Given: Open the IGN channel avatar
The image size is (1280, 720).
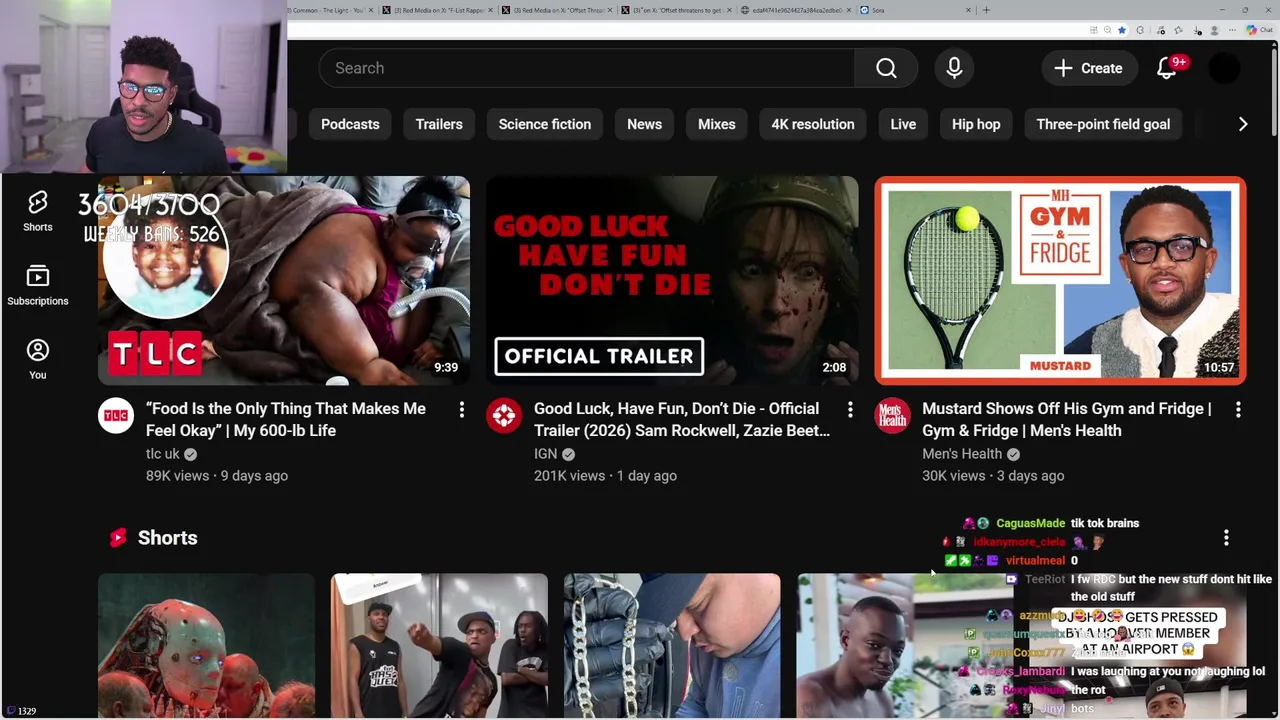Looking at the screenshot, I should click(x=504, y=415).
